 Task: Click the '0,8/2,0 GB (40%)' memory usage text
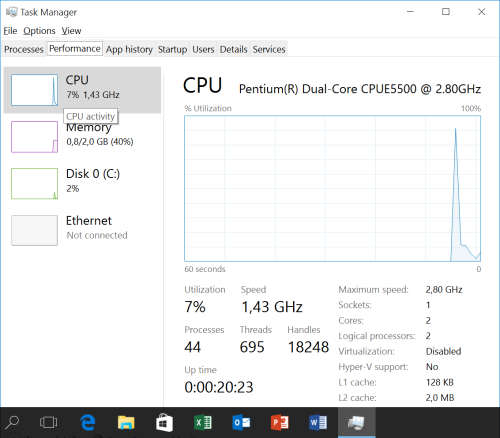point(100,142)
